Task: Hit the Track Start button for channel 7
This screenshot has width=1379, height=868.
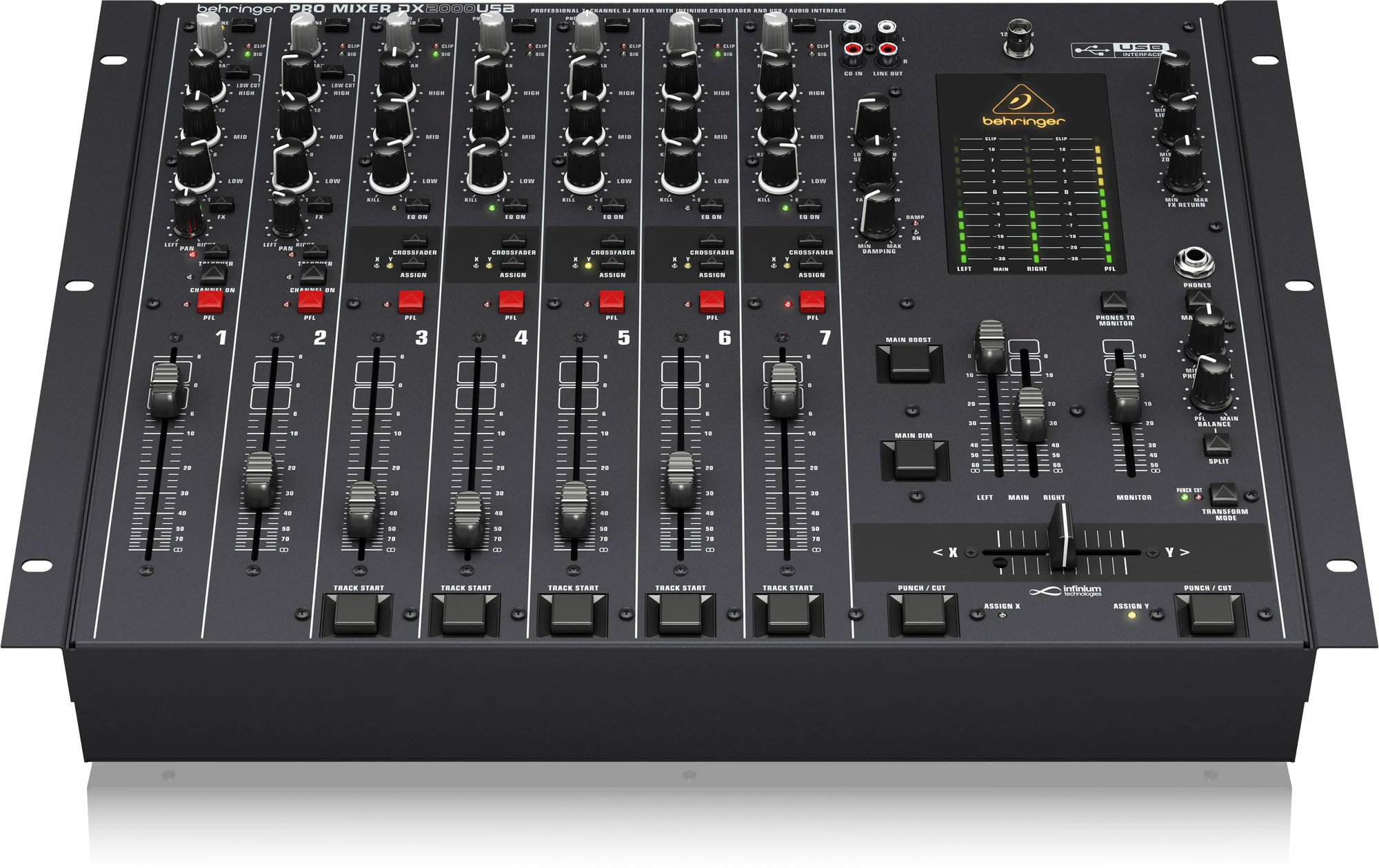Action: click(x=788, y=614)
